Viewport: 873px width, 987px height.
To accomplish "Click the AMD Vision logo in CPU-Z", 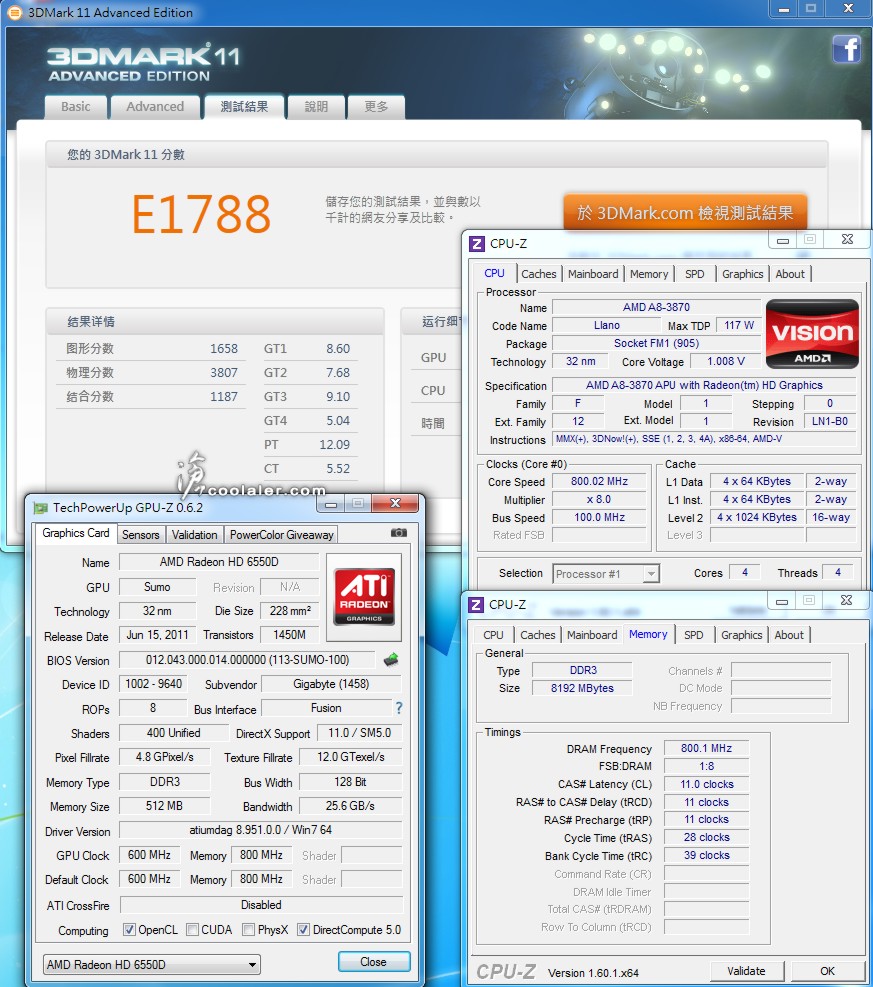I will coord(812,334).
